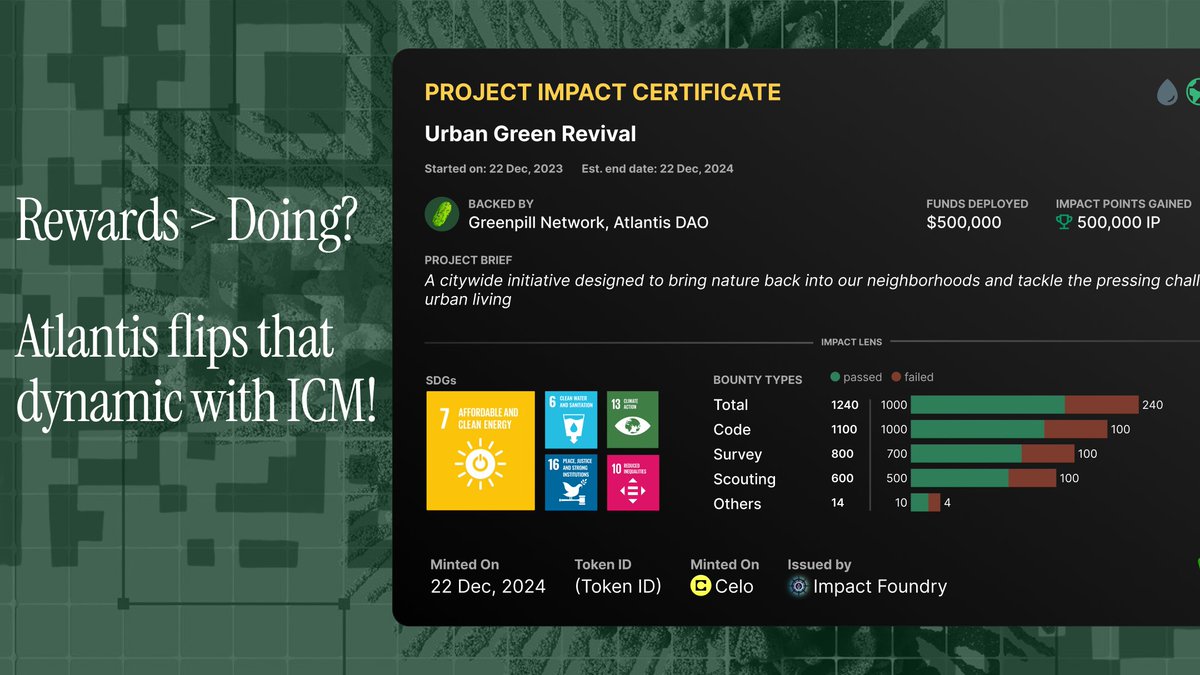This screenshot has height=675, width=1200.
Task: Click the 'Celo' chain name
Action: tap(734, 586)
